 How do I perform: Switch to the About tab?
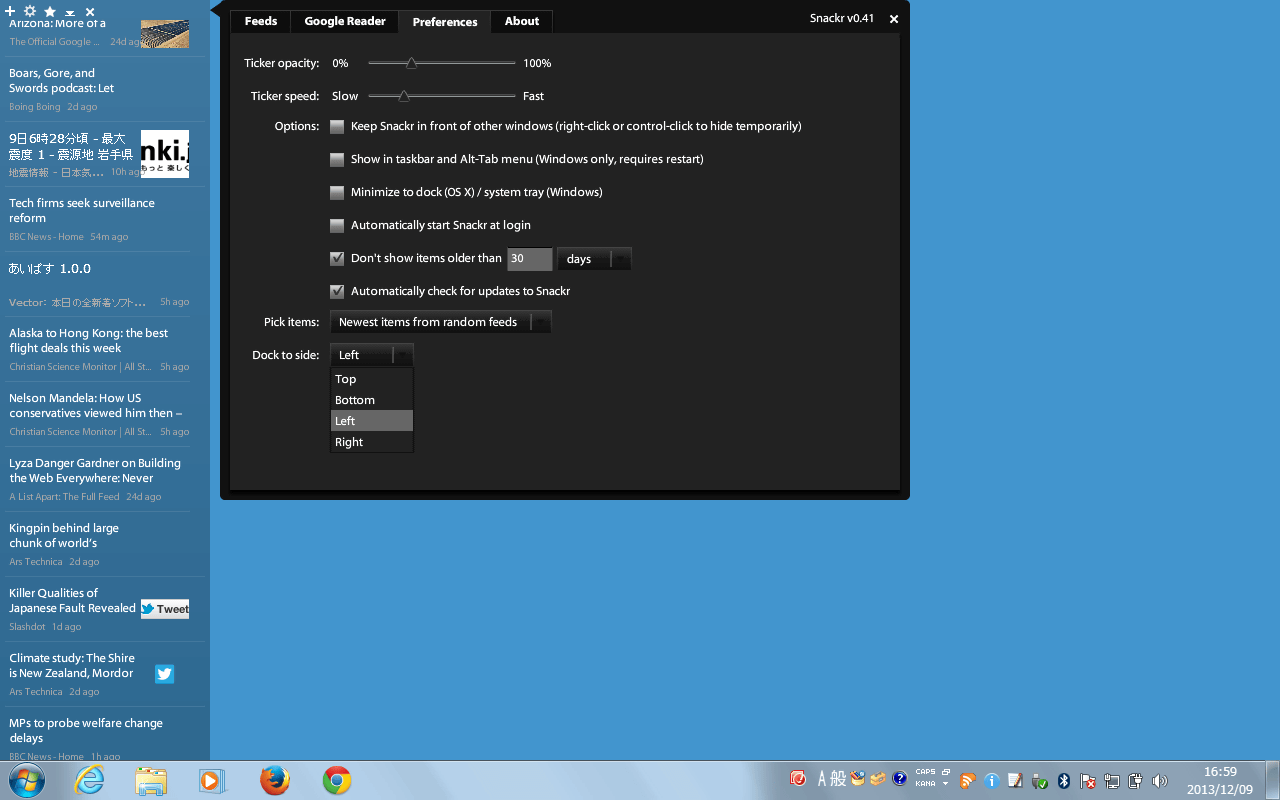(x=522, y=21)
